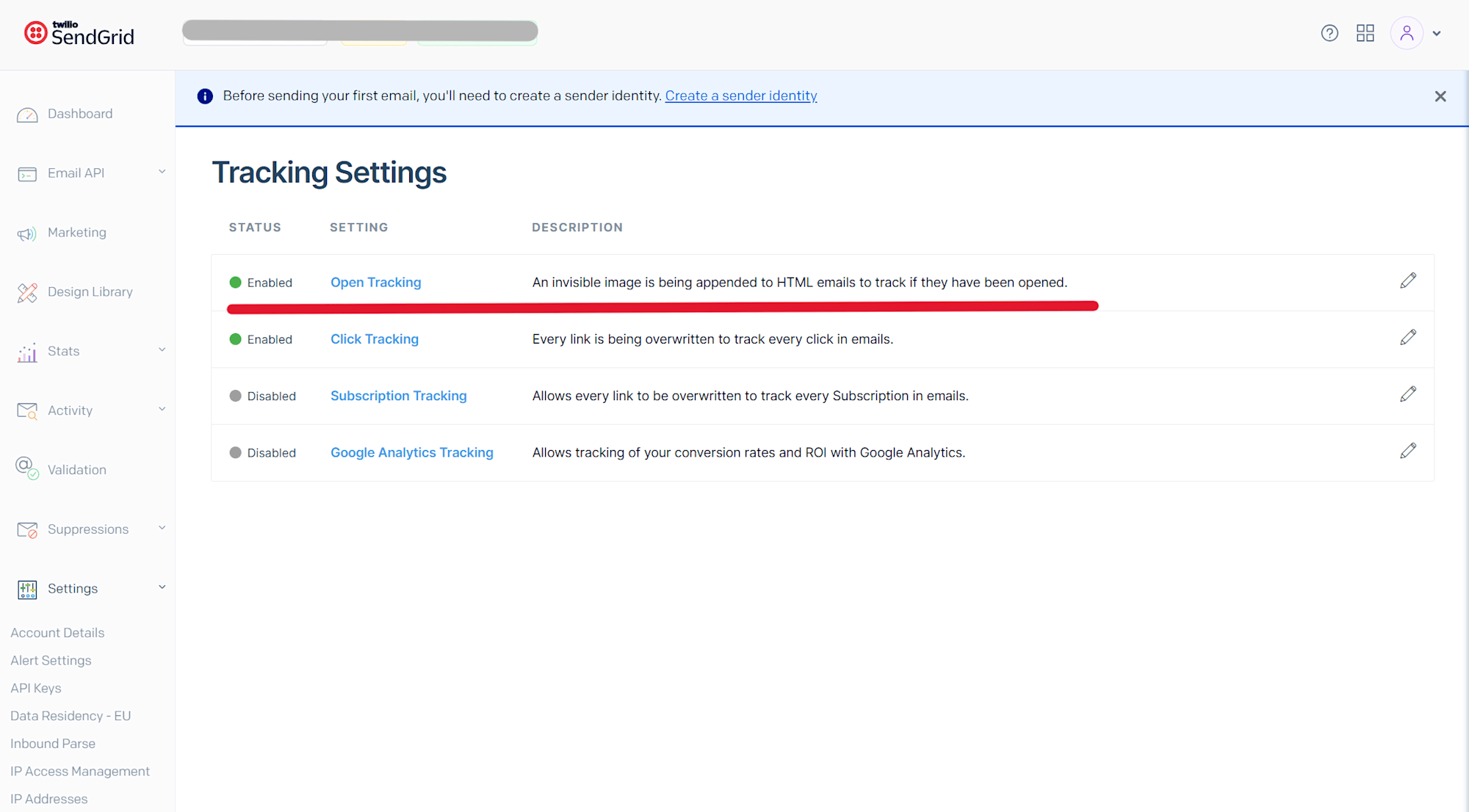The width and height of the screenshot is (1469, 812).
Task: Open the help question mark icon
Action: (1329, 33)
